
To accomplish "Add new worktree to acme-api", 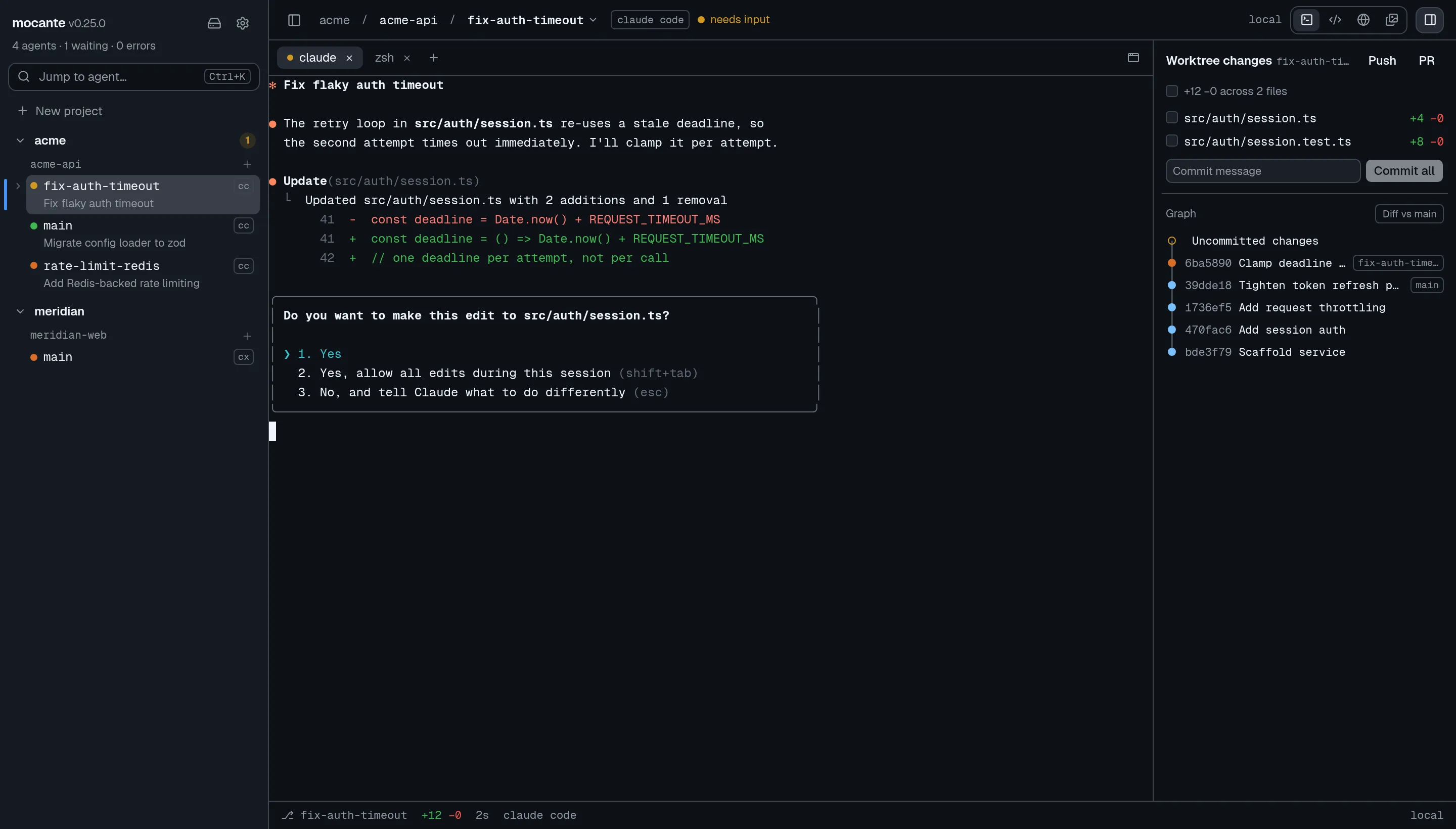I will tap(247, 164).
